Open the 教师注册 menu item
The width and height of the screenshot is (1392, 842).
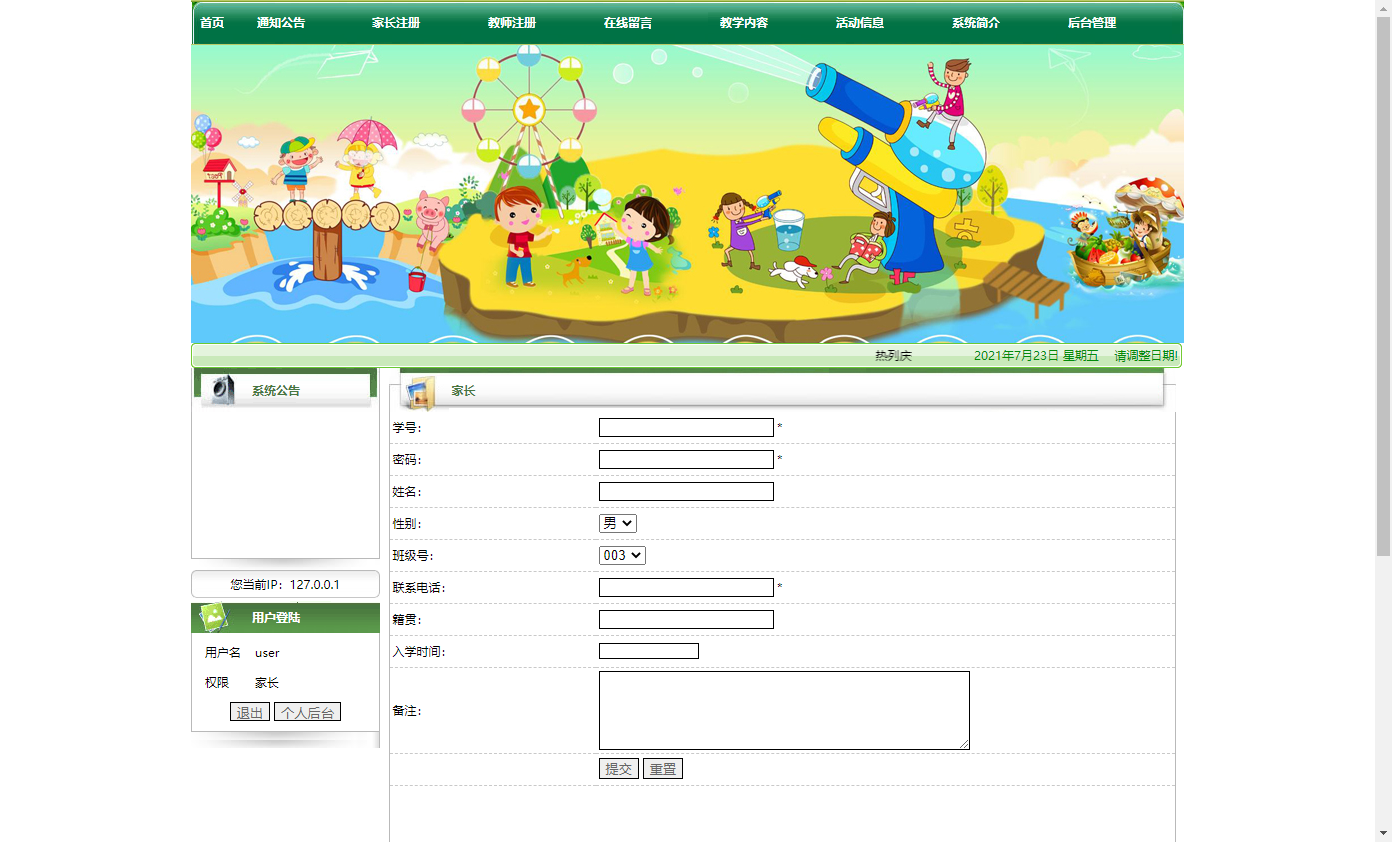(511, 22)
